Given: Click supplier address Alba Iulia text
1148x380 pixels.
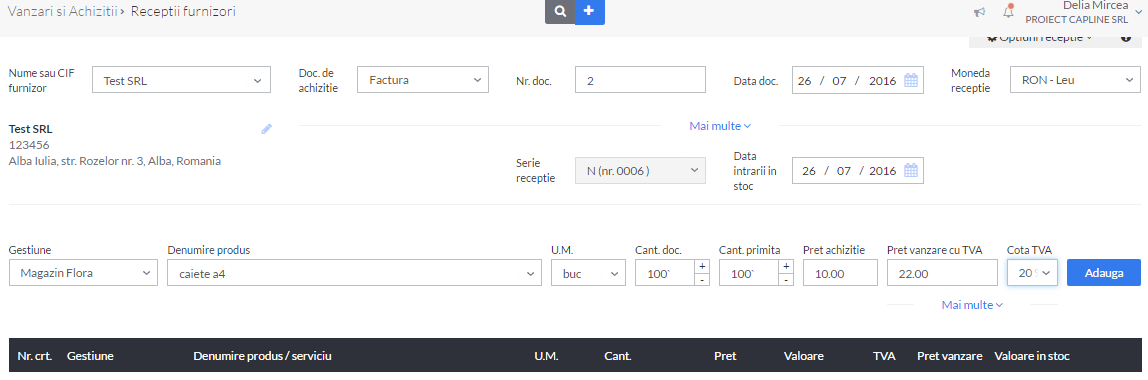Looking at the screenshot, I should point(115,161).
